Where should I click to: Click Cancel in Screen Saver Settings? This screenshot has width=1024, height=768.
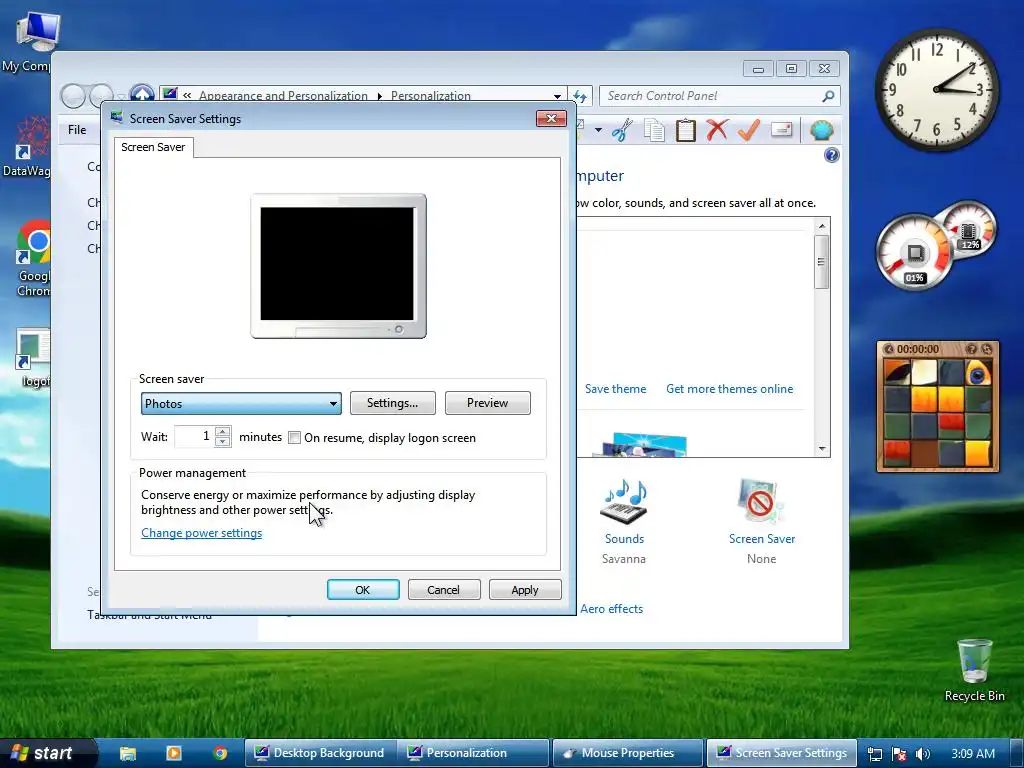[444, 590]
